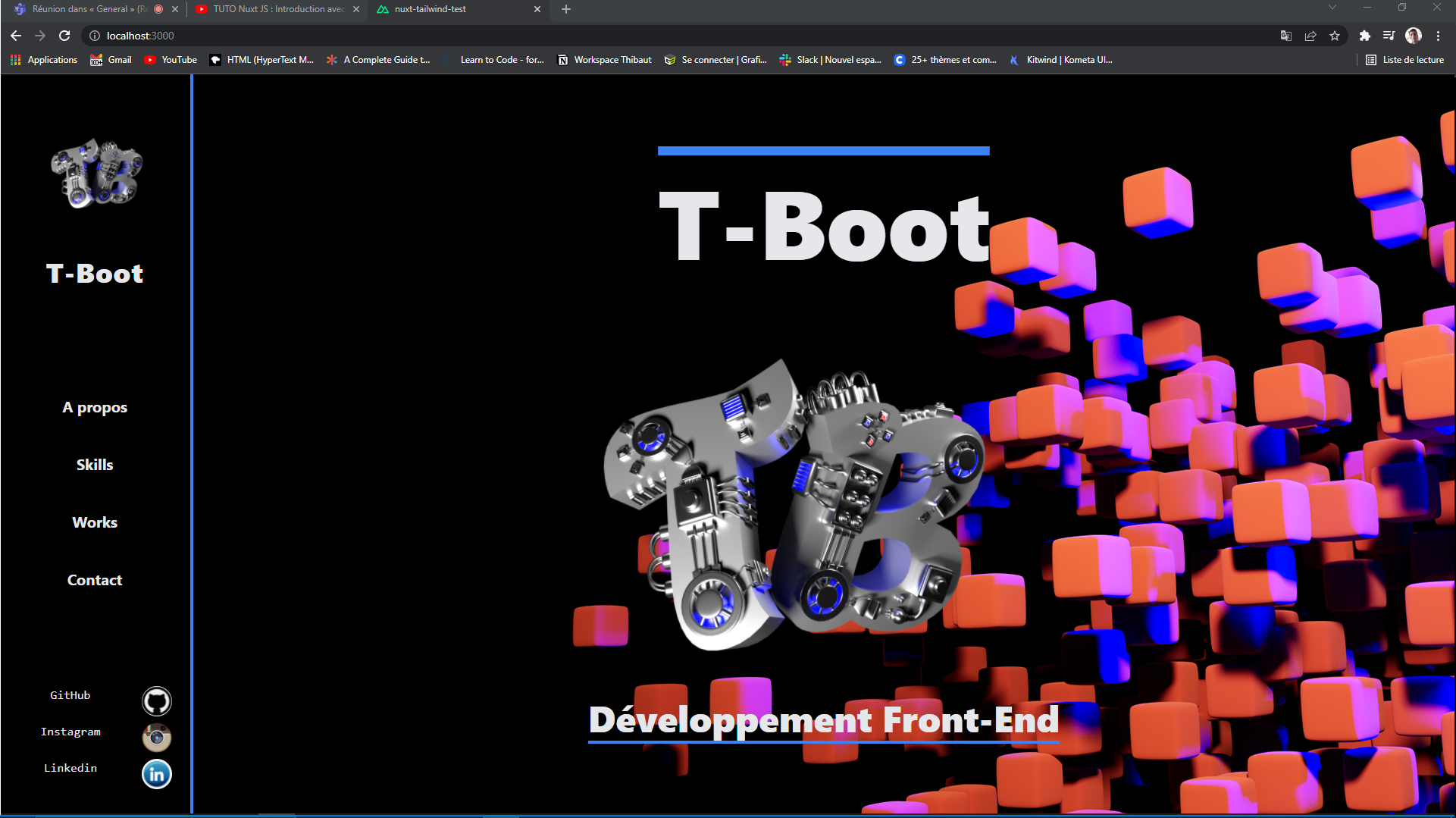
Task: Navigate to the A propos section
Action: (x=95, y=407)
